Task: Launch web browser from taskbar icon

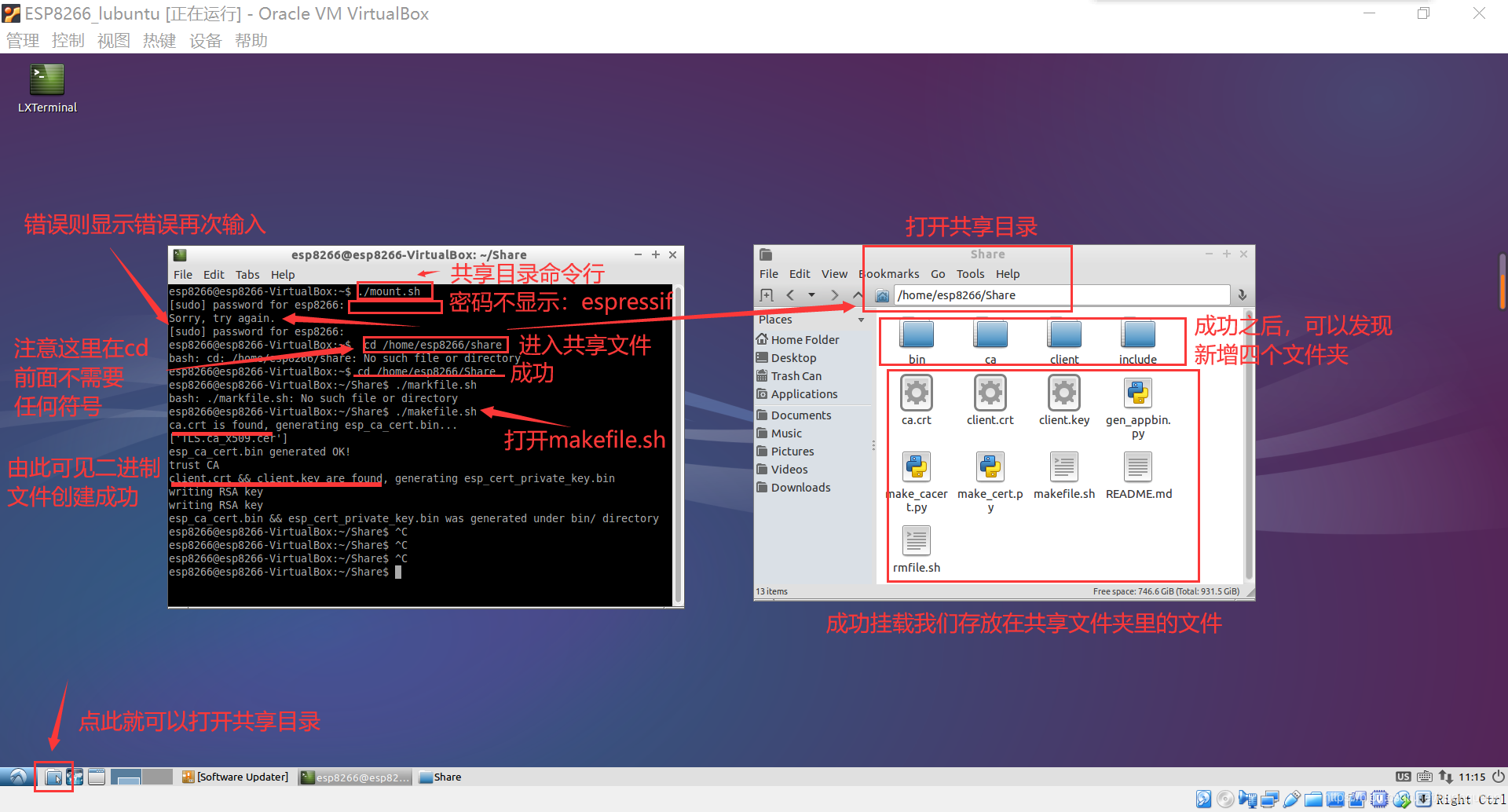Action: pyautogui.click(x=75, y=777)
